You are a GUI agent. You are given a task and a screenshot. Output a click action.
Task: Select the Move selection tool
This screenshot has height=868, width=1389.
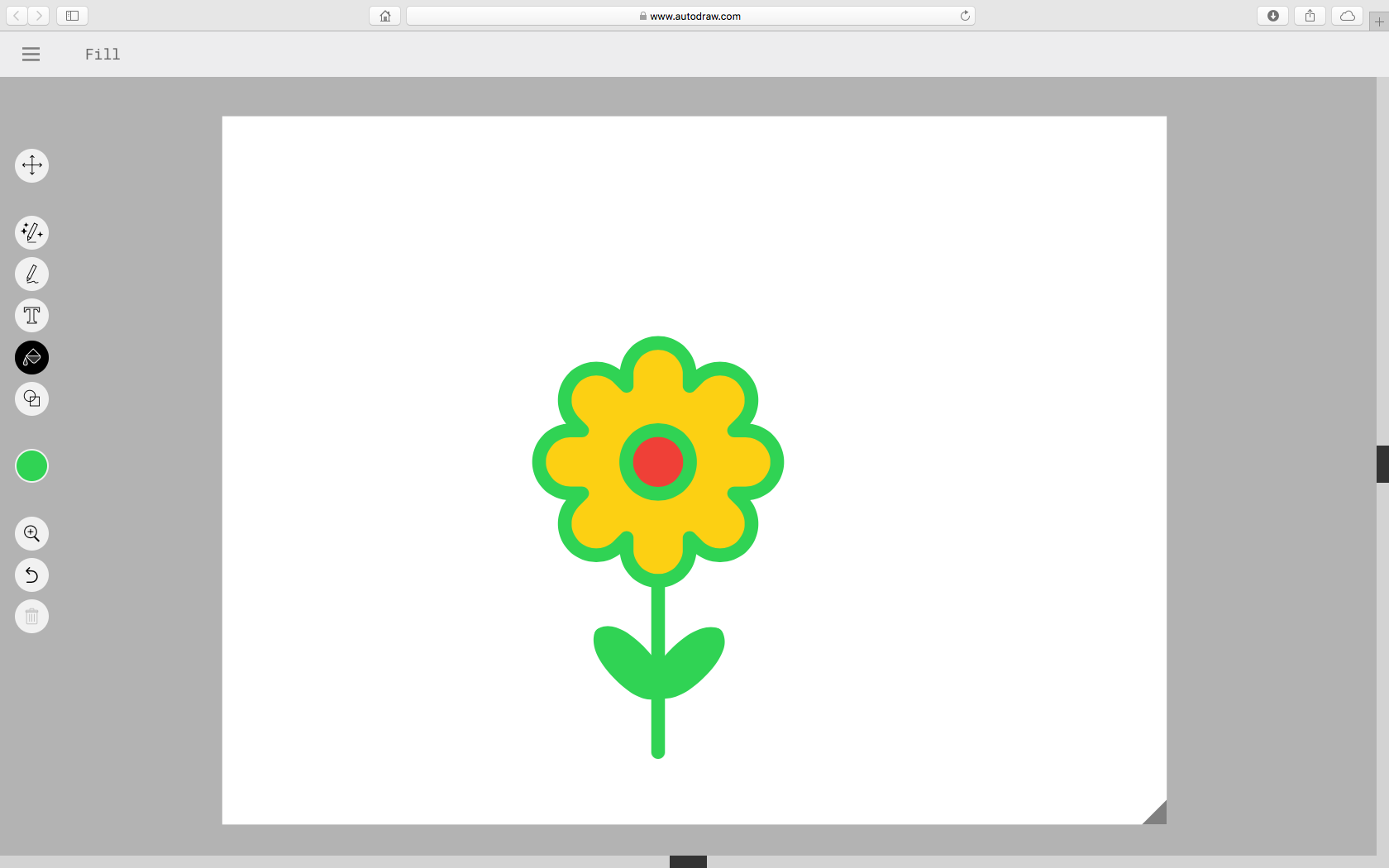pos(31,165)
